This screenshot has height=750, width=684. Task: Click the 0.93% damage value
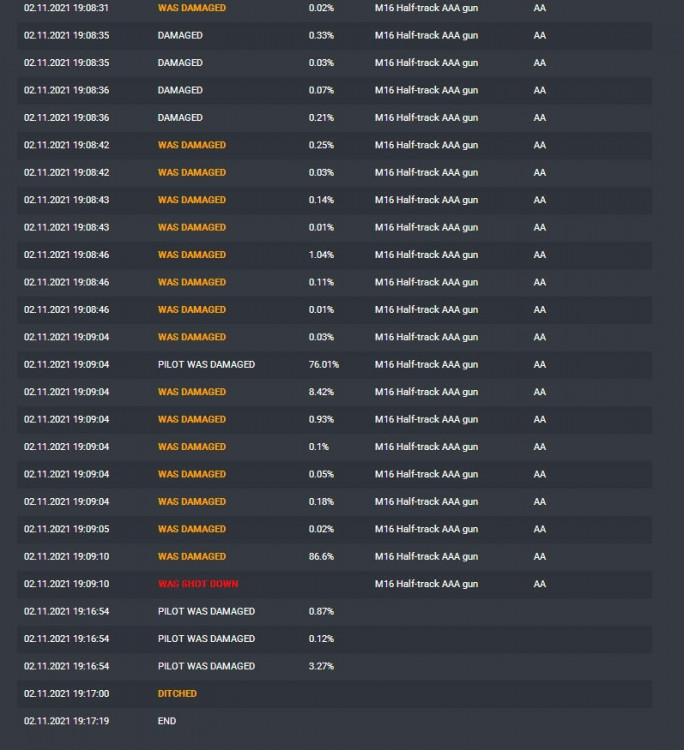[321, 419]
